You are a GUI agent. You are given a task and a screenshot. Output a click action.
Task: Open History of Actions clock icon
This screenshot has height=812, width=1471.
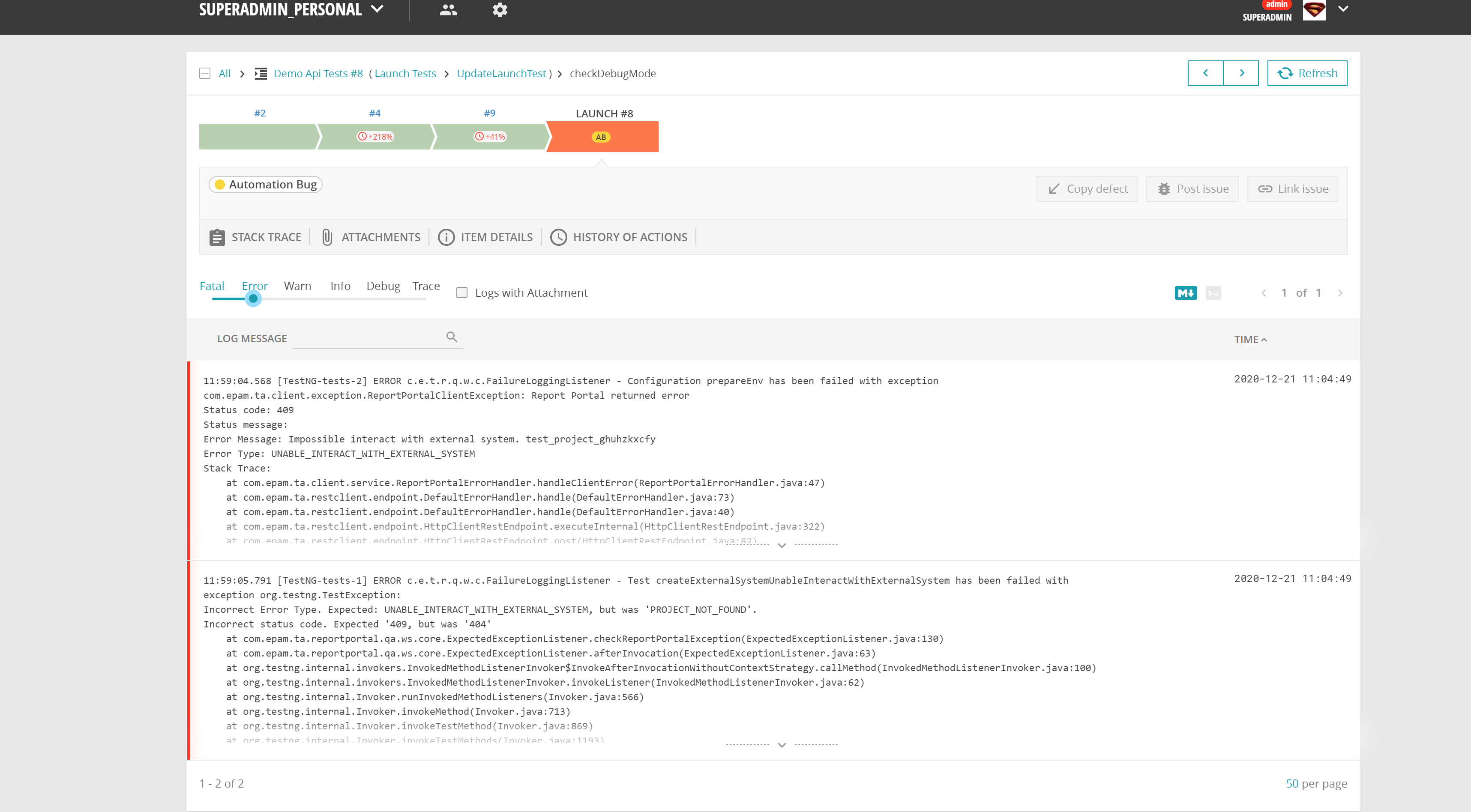(x=558, y=237)
